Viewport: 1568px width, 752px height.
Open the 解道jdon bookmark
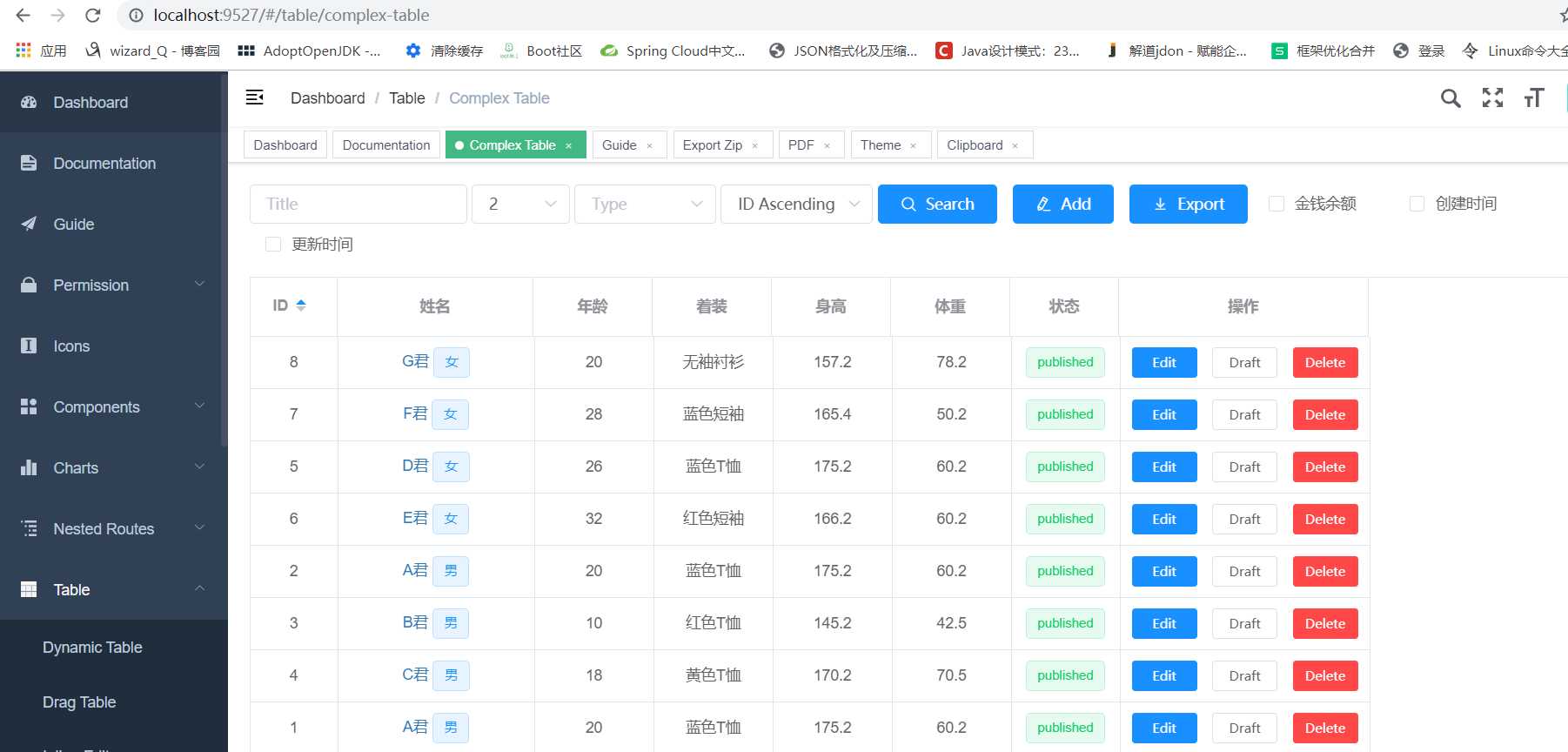[x=1176, y=50]
